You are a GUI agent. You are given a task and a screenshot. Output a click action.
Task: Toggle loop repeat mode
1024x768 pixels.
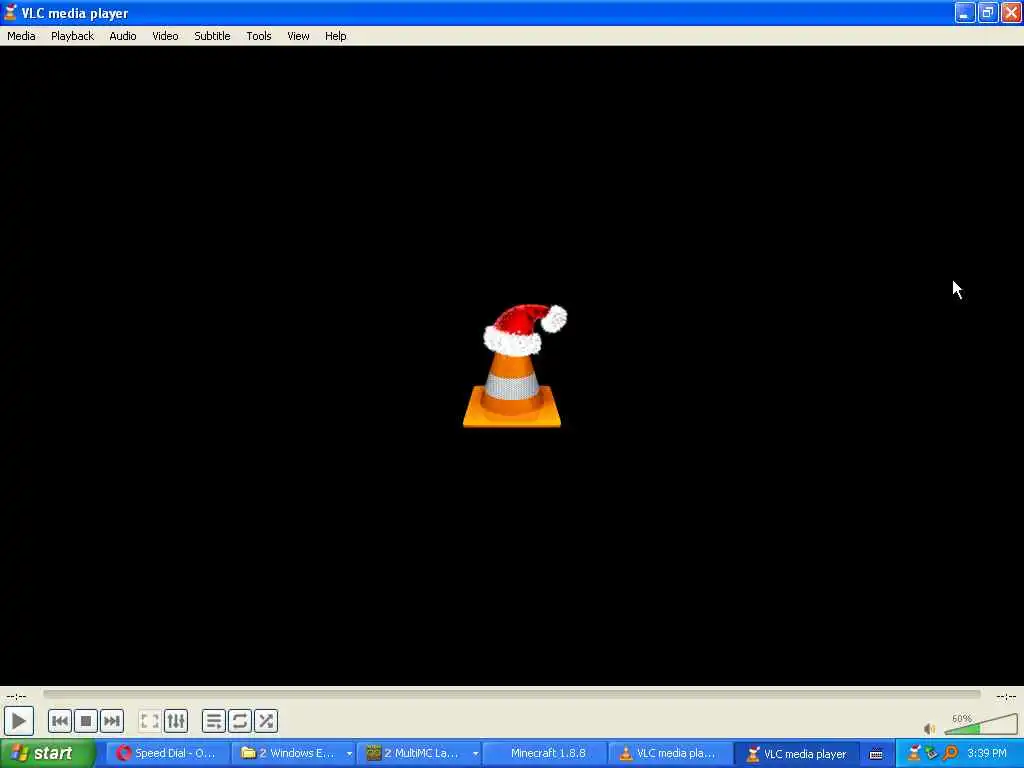(x=240, y=721)
